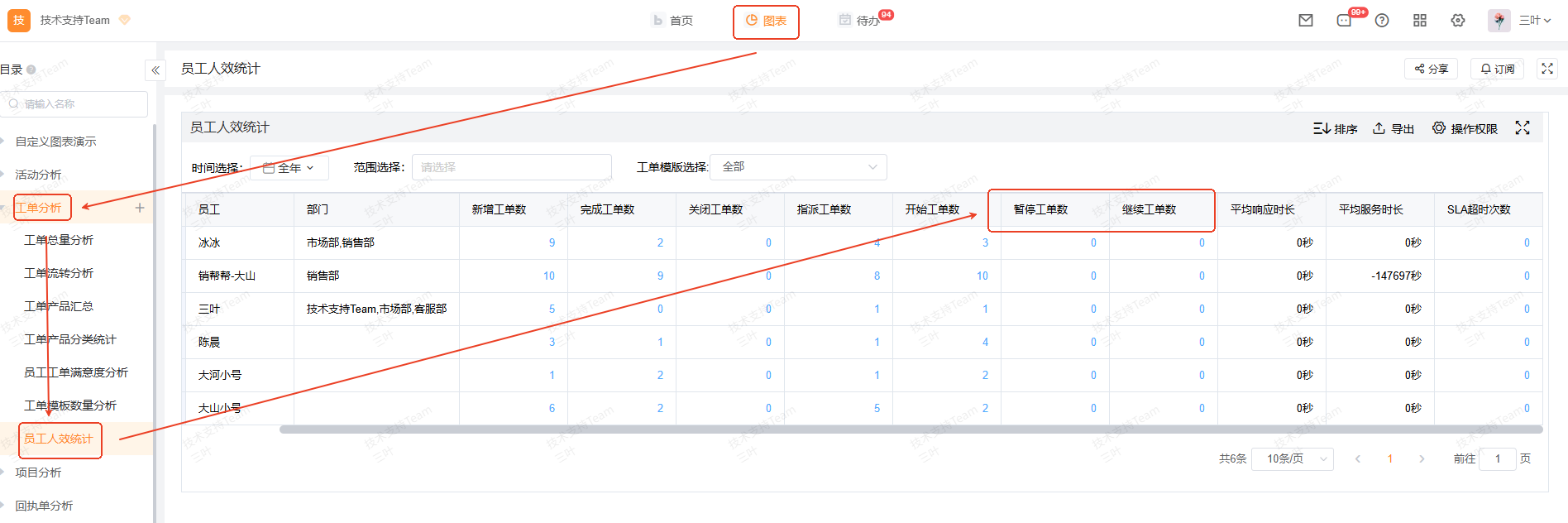Click the 分享 button
Screen dimensions: 1568x523
(1431, 69)
